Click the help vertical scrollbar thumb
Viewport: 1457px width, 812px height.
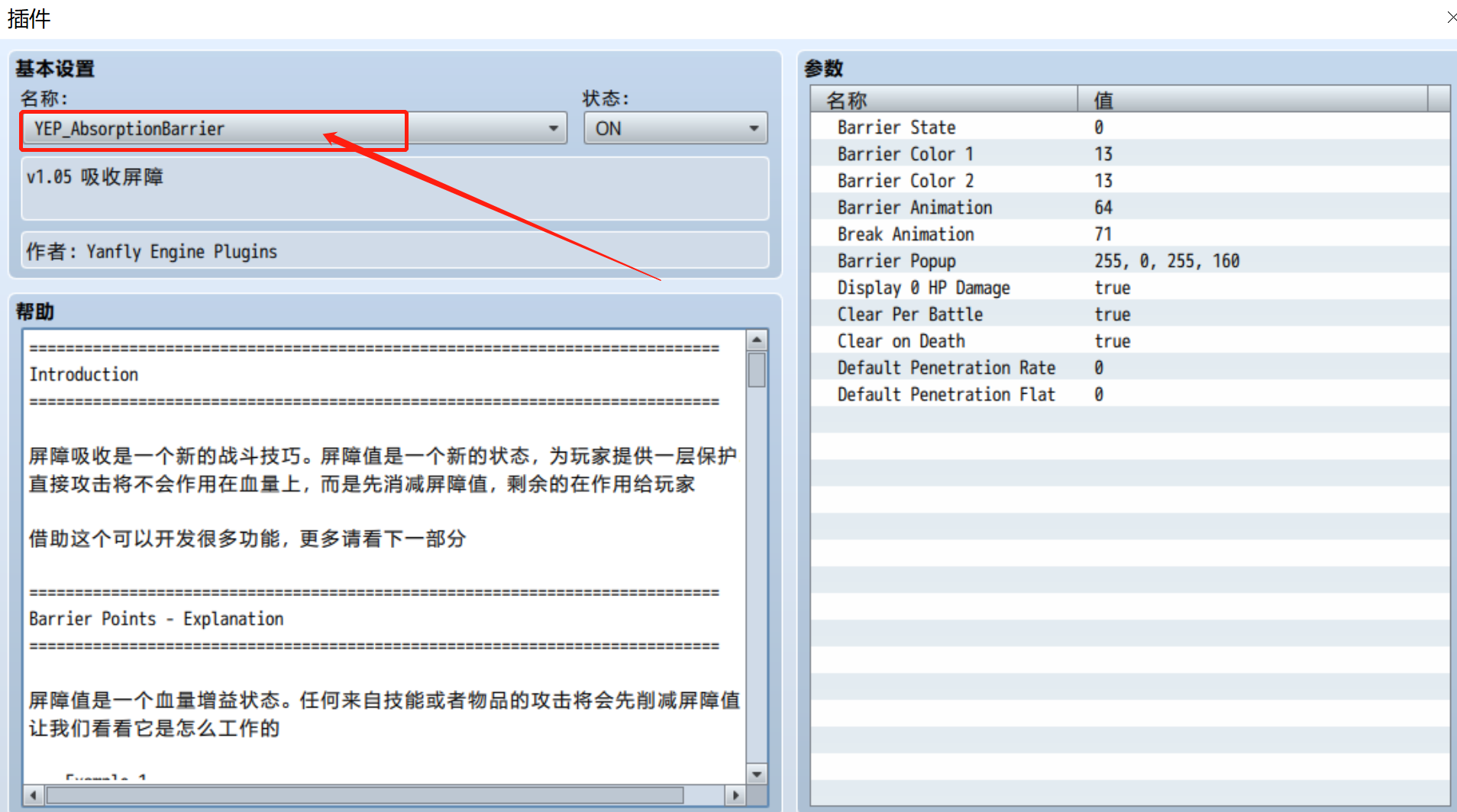tap(757, 370)
